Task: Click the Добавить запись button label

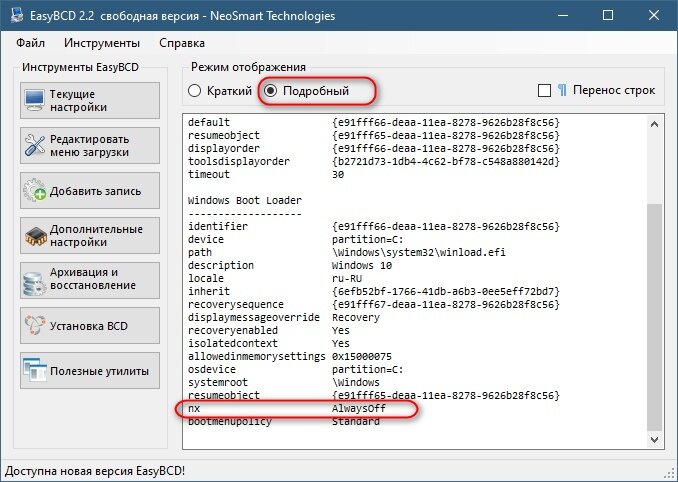Action: pyautogui.click(x=95, y=191)
